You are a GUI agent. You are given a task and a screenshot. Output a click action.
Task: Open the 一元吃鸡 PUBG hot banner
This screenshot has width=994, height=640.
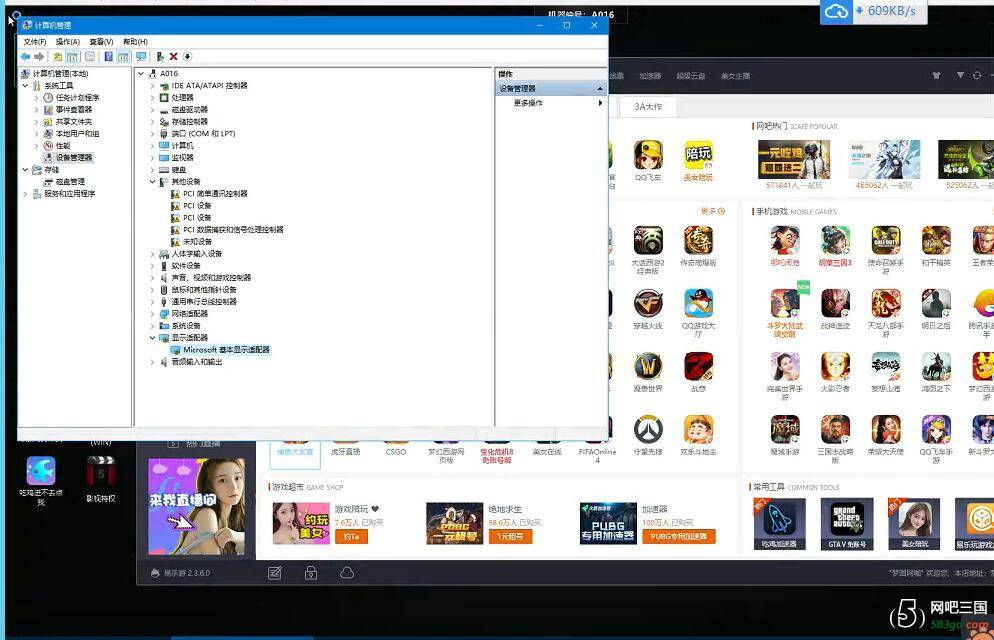tap(794, 159)
